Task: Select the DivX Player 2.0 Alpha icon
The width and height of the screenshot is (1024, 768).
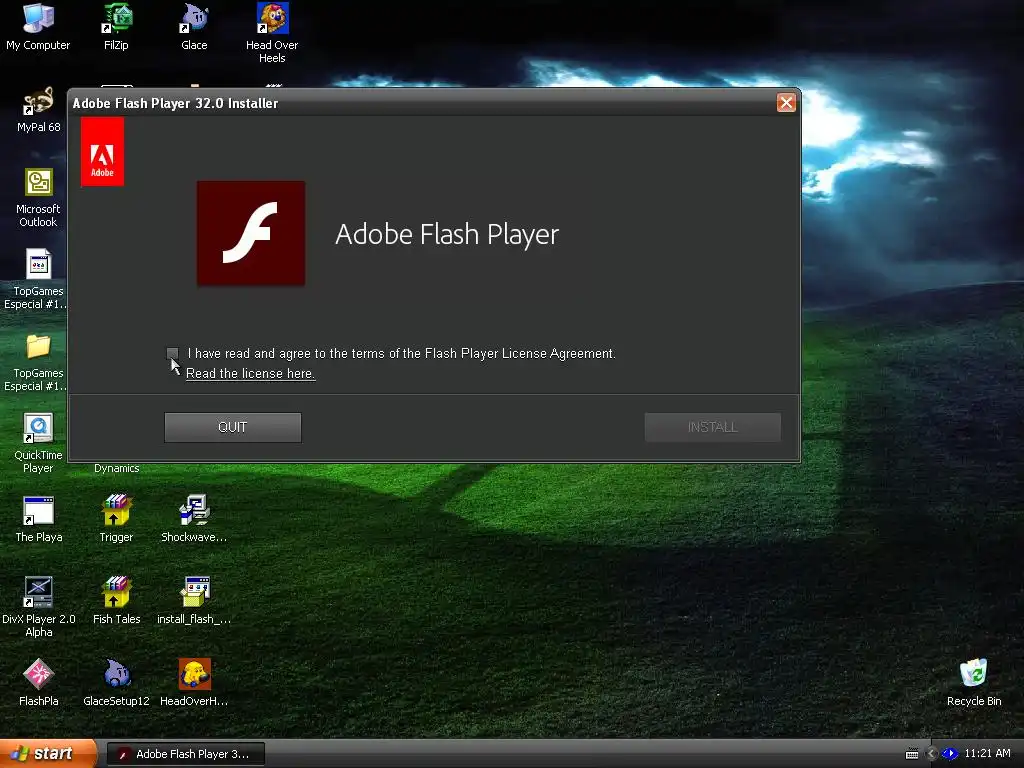Action: (39, 607)
